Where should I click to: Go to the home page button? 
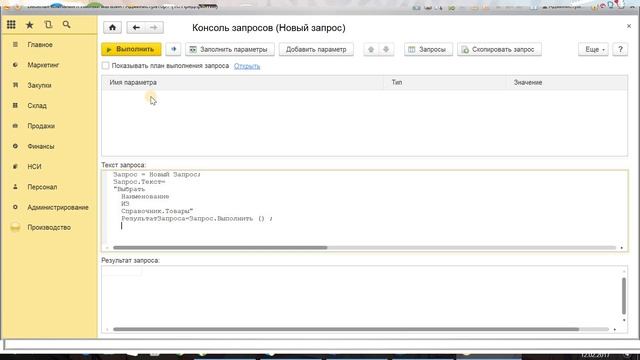pyautogui.click(x=112, y=27)
